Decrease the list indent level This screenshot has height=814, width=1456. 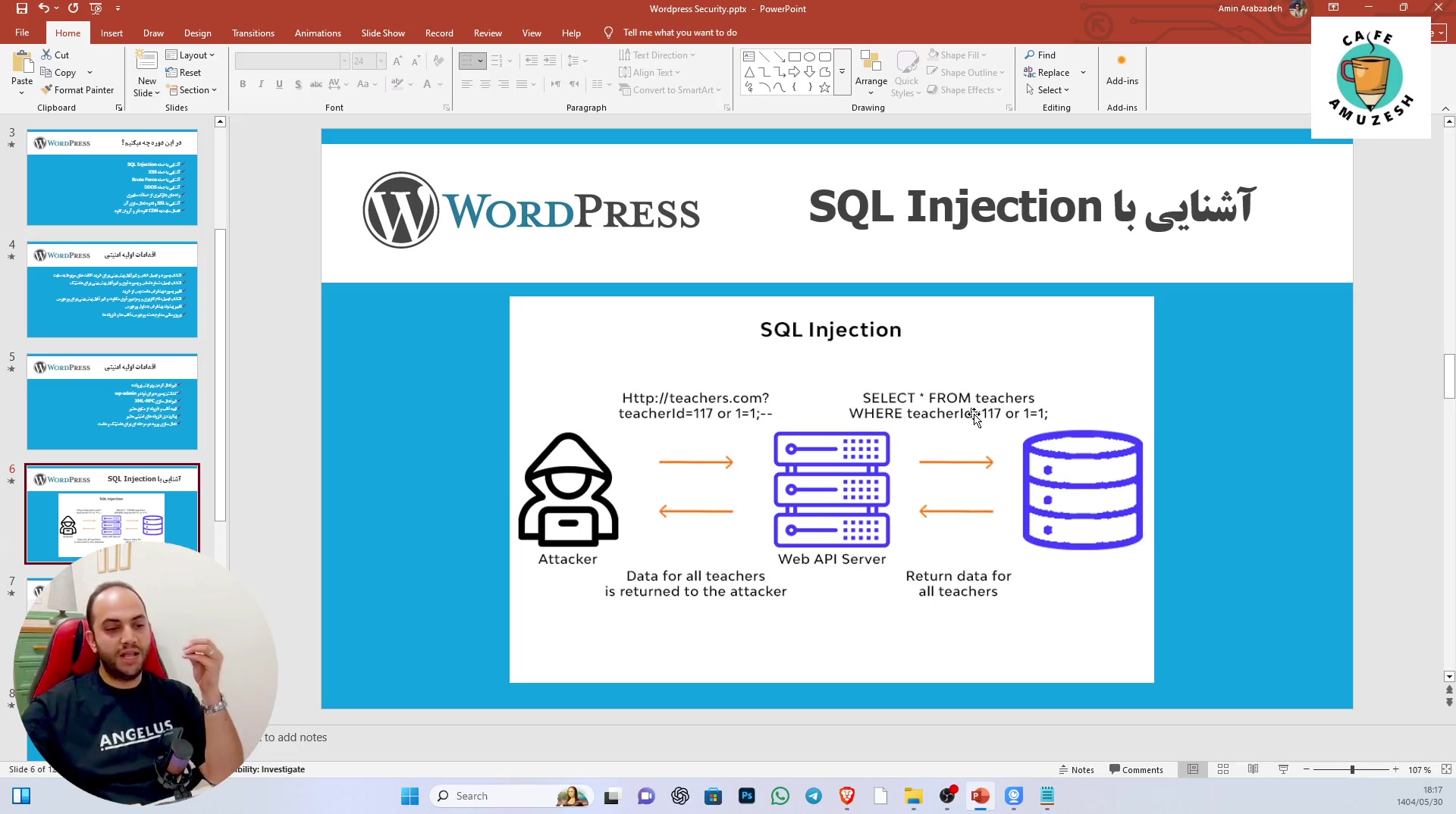pos(532,61)
